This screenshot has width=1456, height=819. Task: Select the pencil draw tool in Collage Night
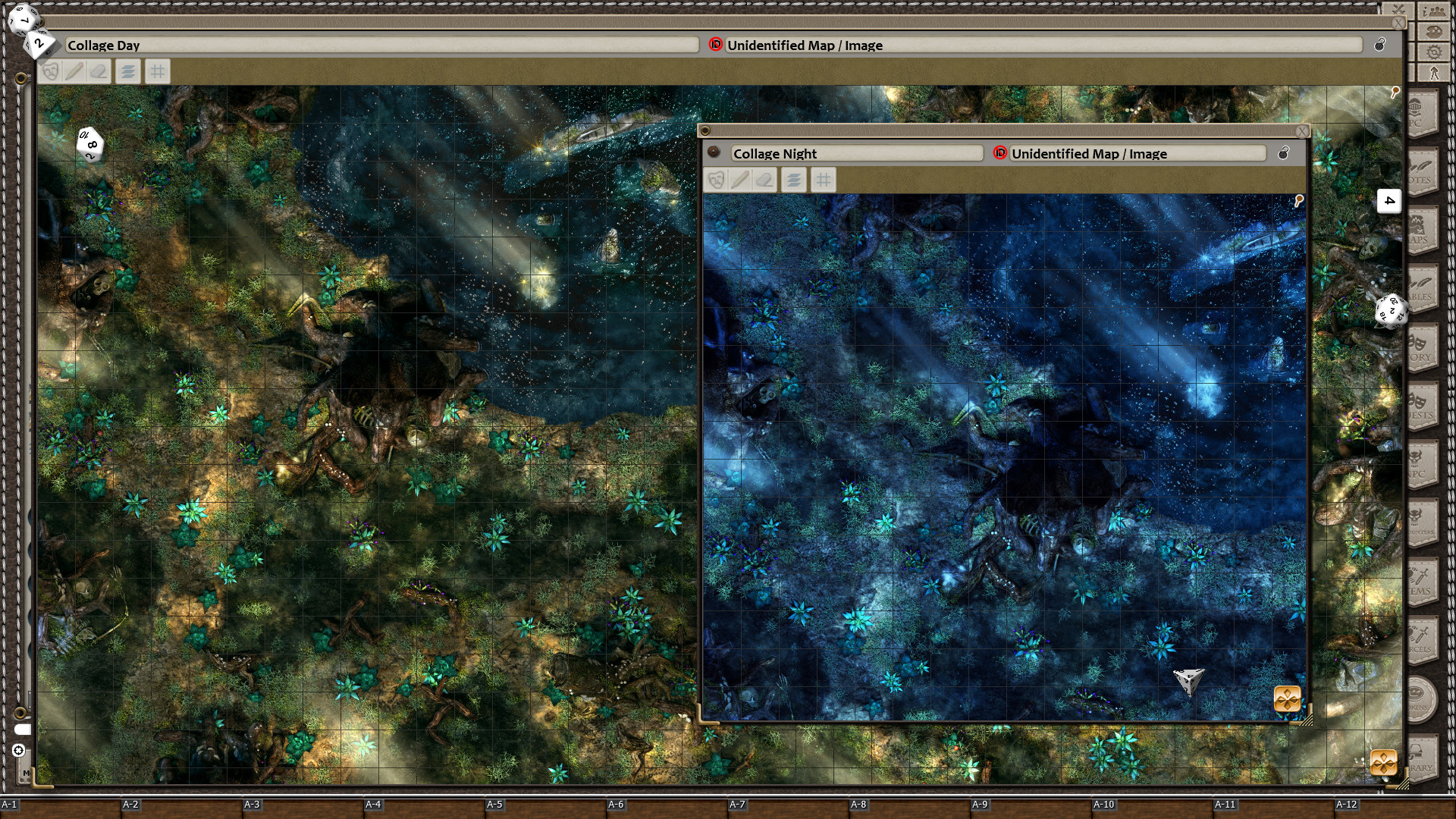[x=740, y=180]
